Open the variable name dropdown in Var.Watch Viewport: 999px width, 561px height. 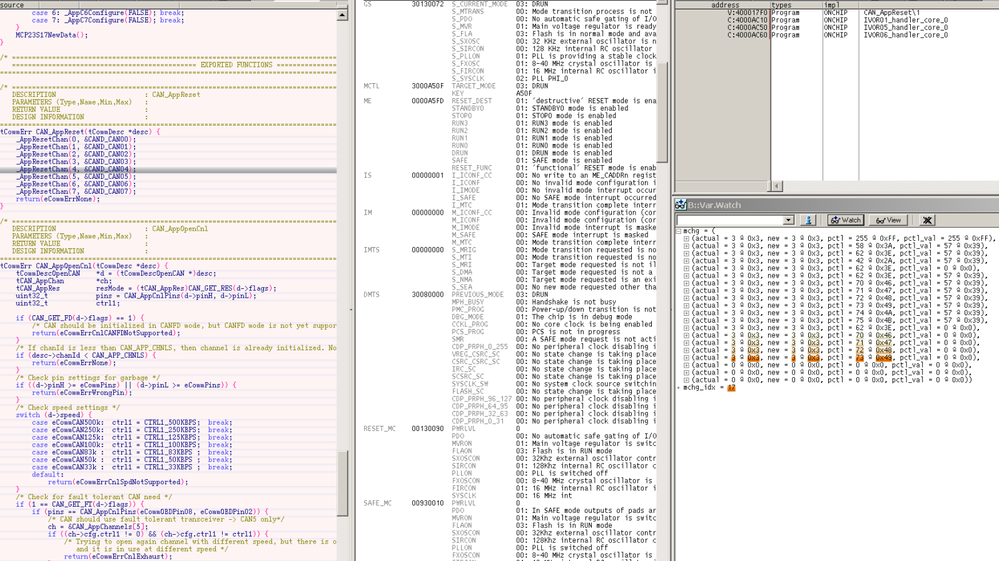[x=788, y=220]
